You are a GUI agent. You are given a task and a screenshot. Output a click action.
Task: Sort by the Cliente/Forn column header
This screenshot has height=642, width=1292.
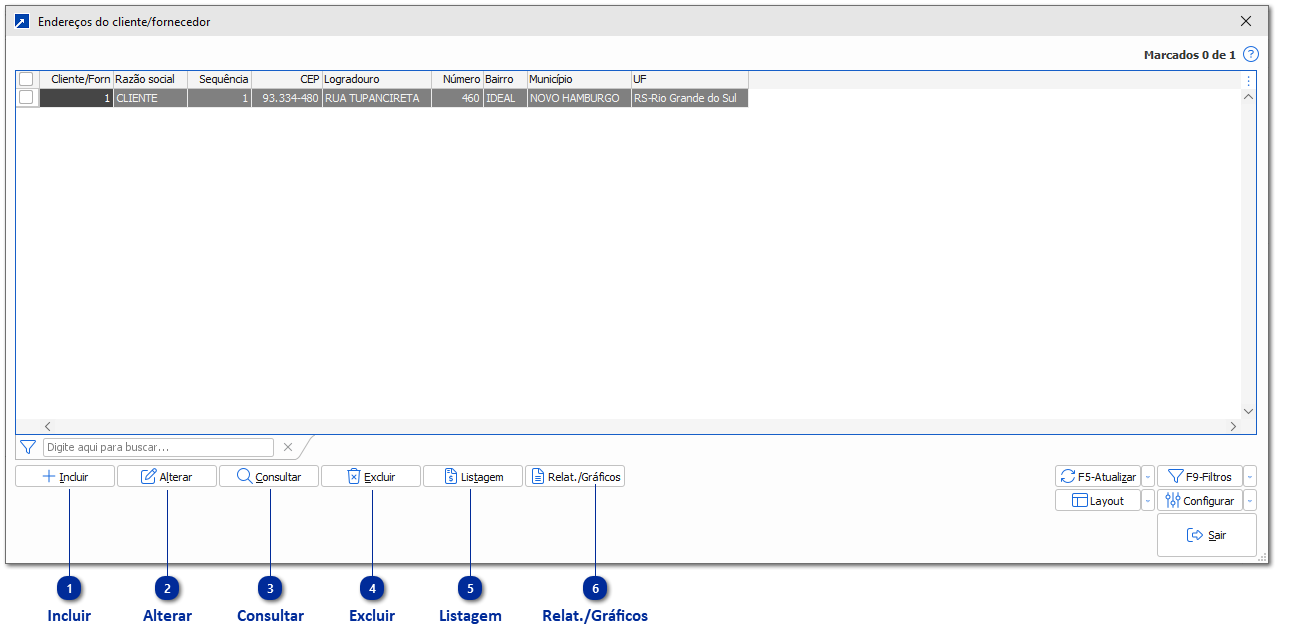point(76,79)
